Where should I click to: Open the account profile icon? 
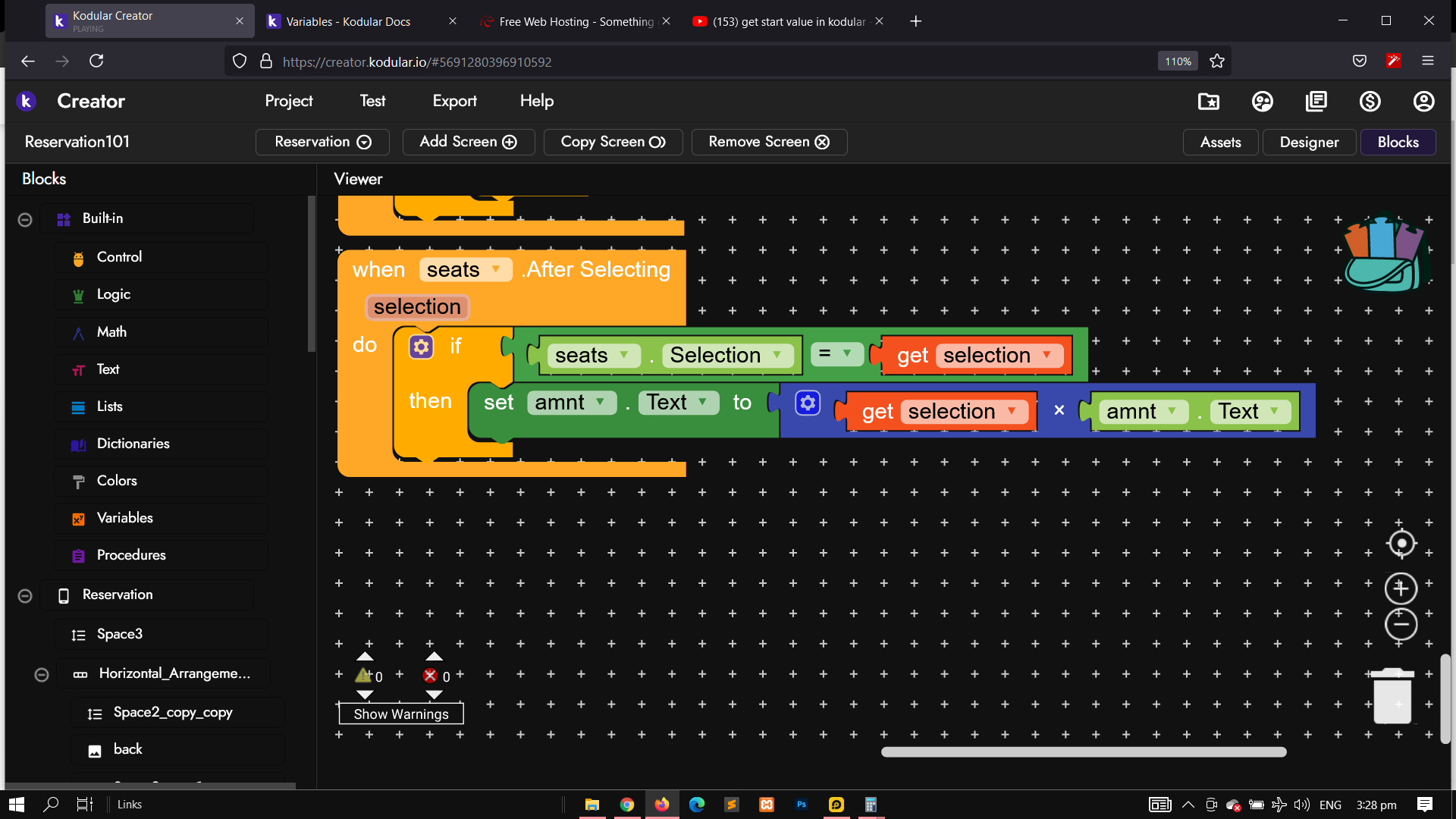1423,101
